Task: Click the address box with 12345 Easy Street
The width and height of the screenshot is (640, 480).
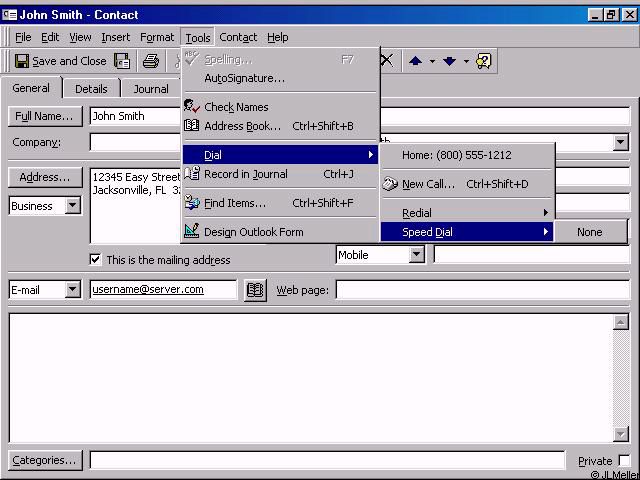Action: [136, 205]
